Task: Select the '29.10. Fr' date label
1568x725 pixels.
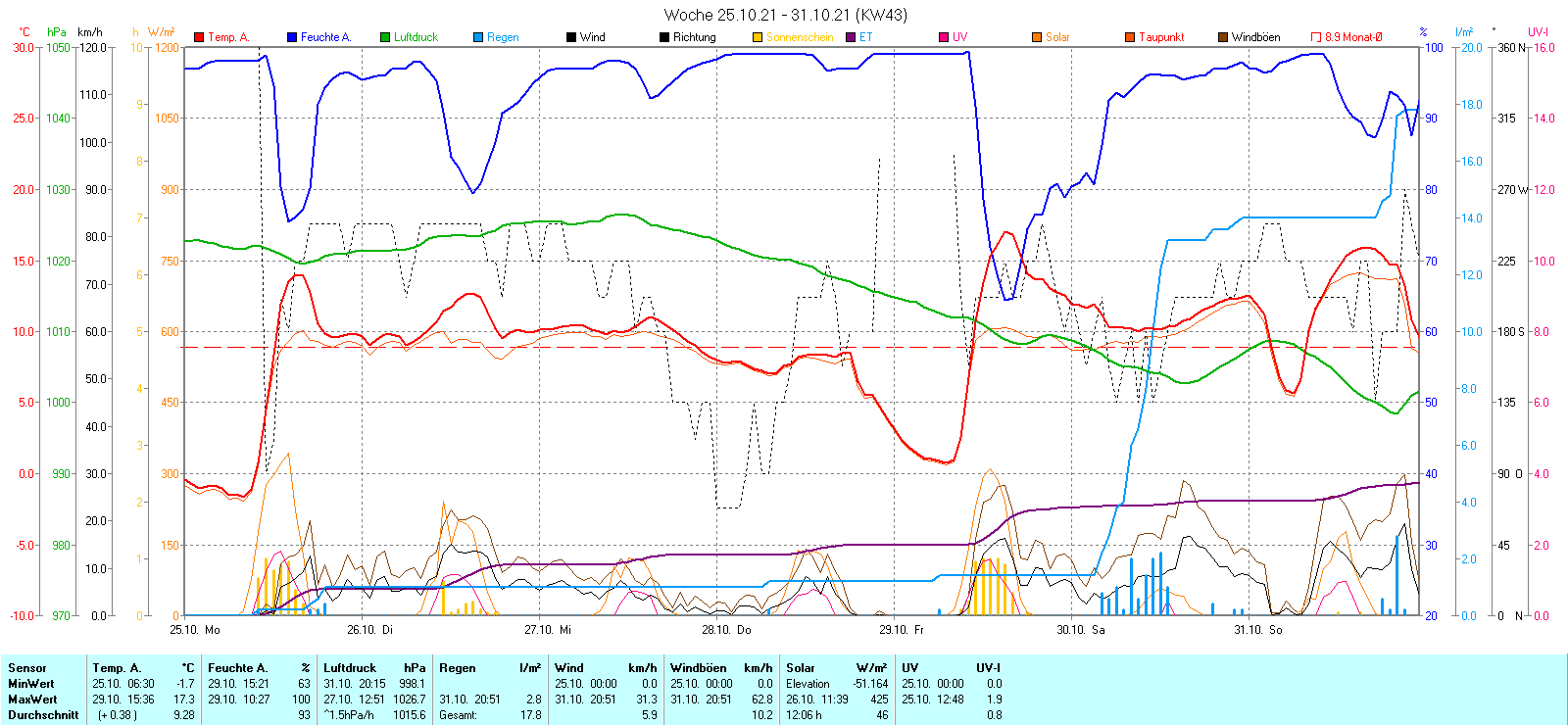Action: (x=902, y=630)
